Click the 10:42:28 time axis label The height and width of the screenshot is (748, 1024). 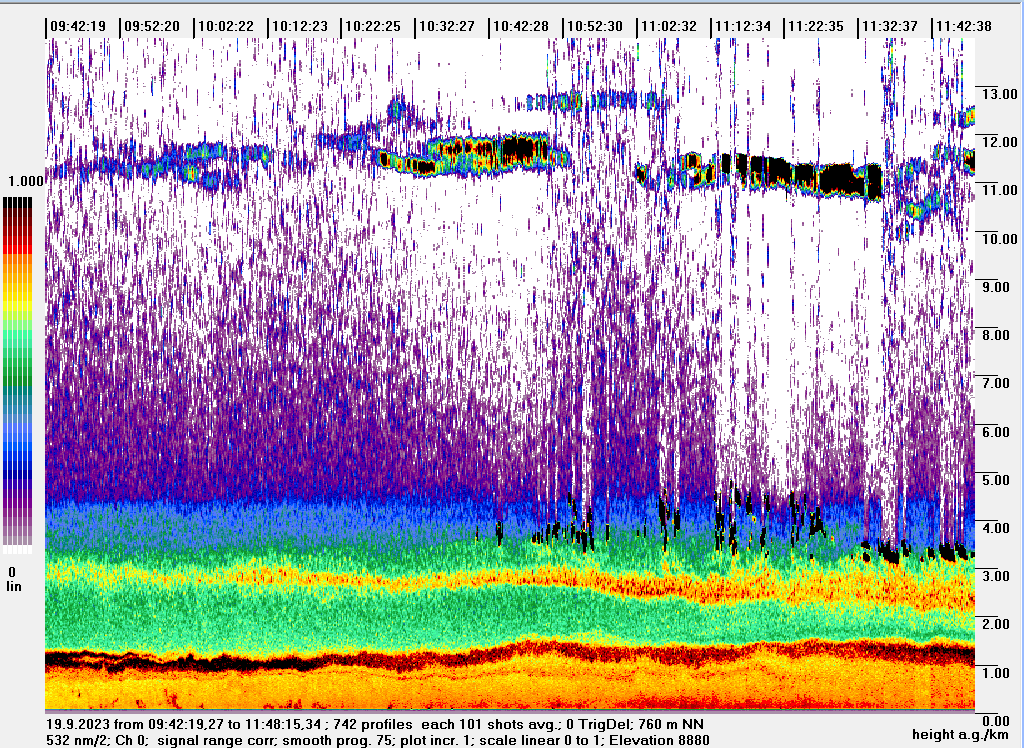pyautogui.click(x=520, y=27)
